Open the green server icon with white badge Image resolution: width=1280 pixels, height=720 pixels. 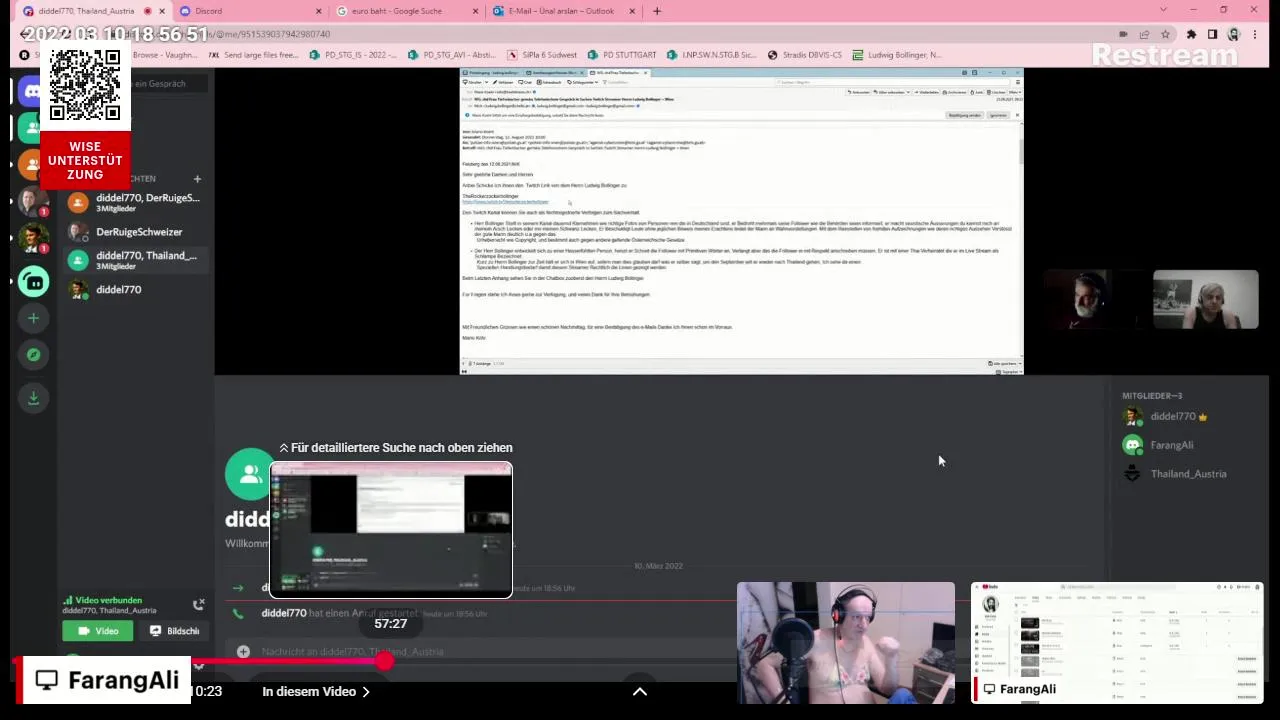click(x=33, y=282)
